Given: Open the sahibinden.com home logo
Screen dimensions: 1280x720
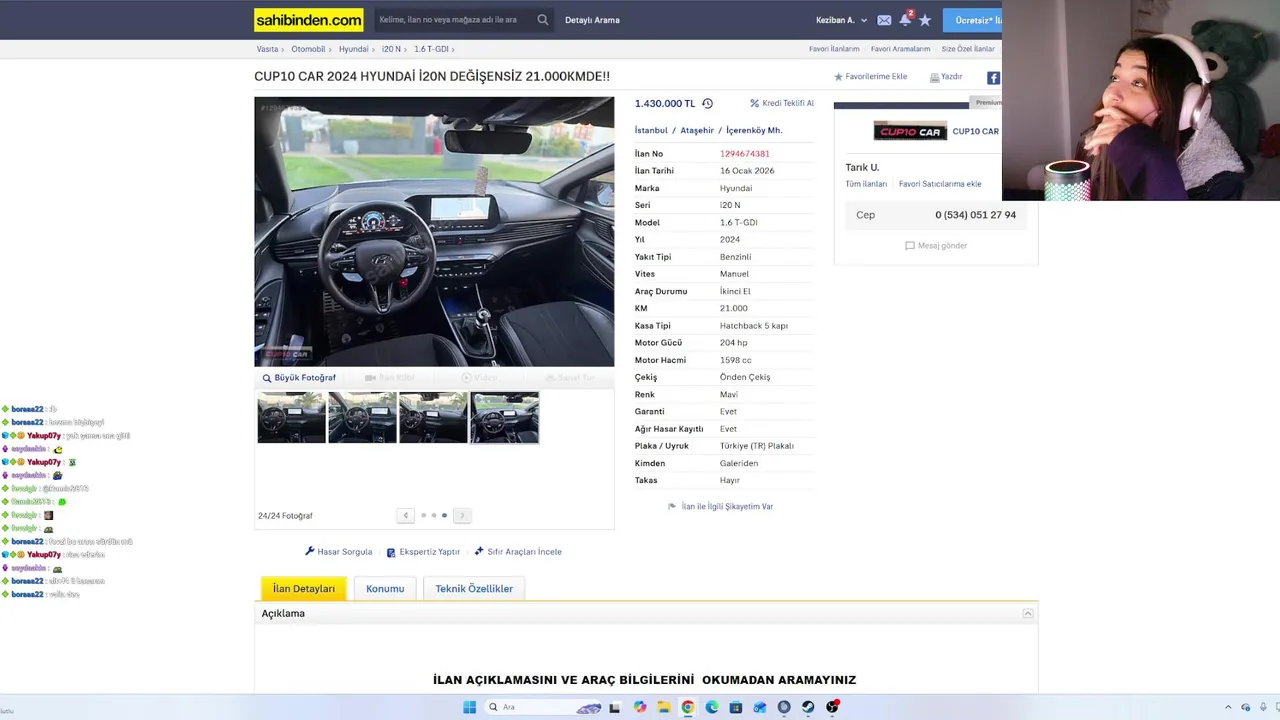Looking at the screenshot, I should (309, 20).
